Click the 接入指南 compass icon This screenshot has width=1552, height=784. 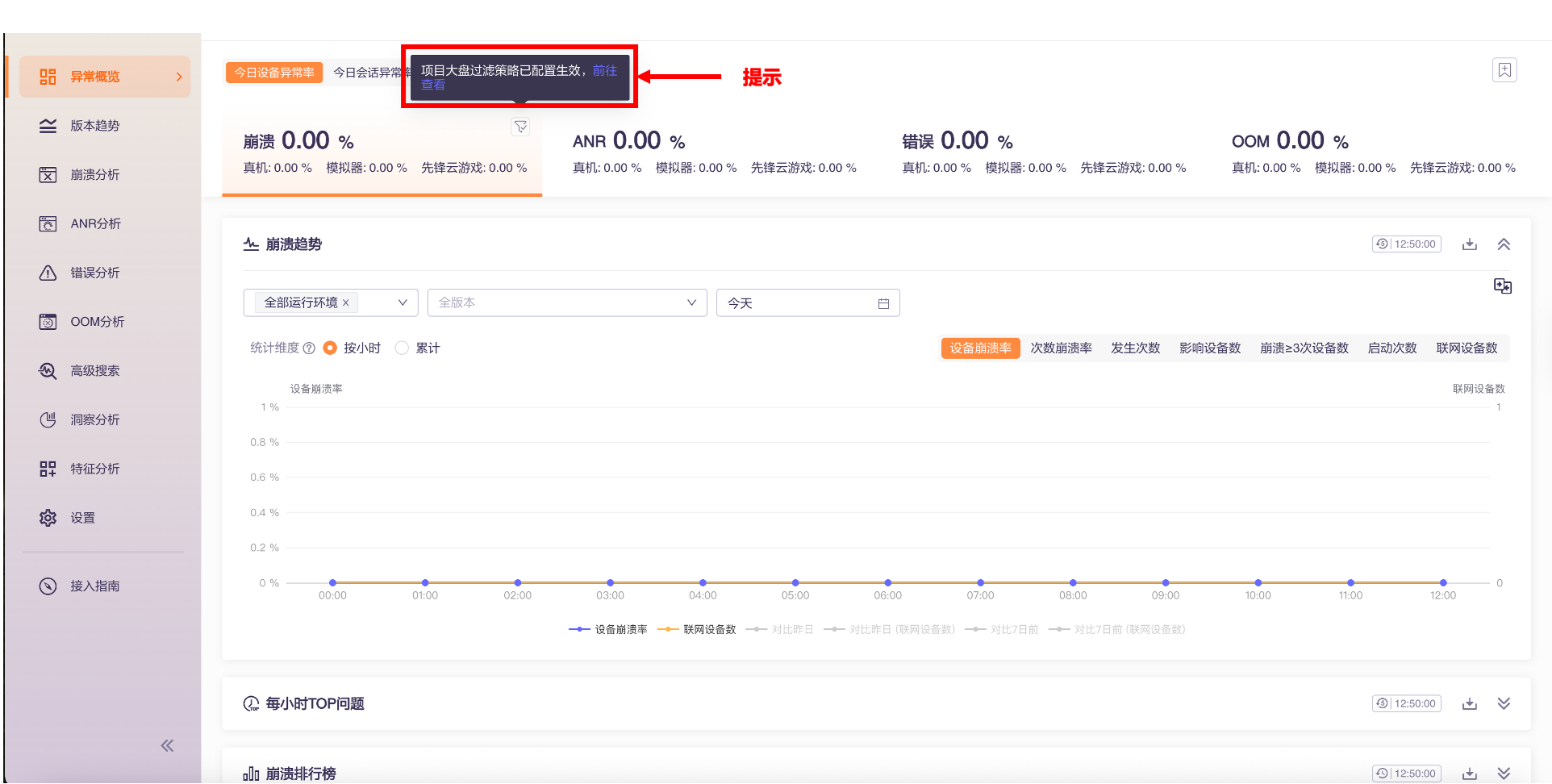(48, 586)
